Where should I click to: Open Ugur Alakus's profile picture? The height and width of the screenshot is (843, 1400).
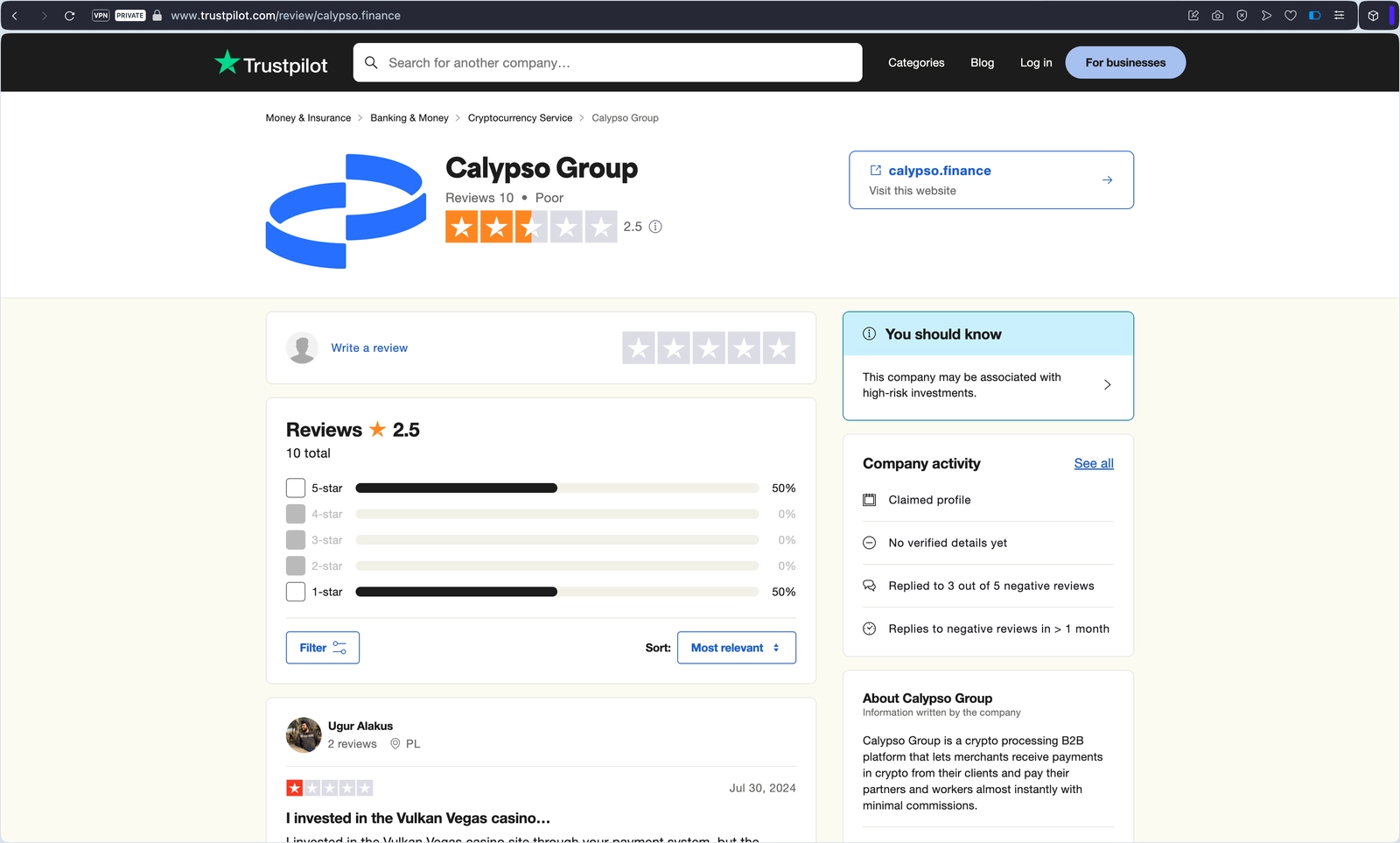click(302, 734)
